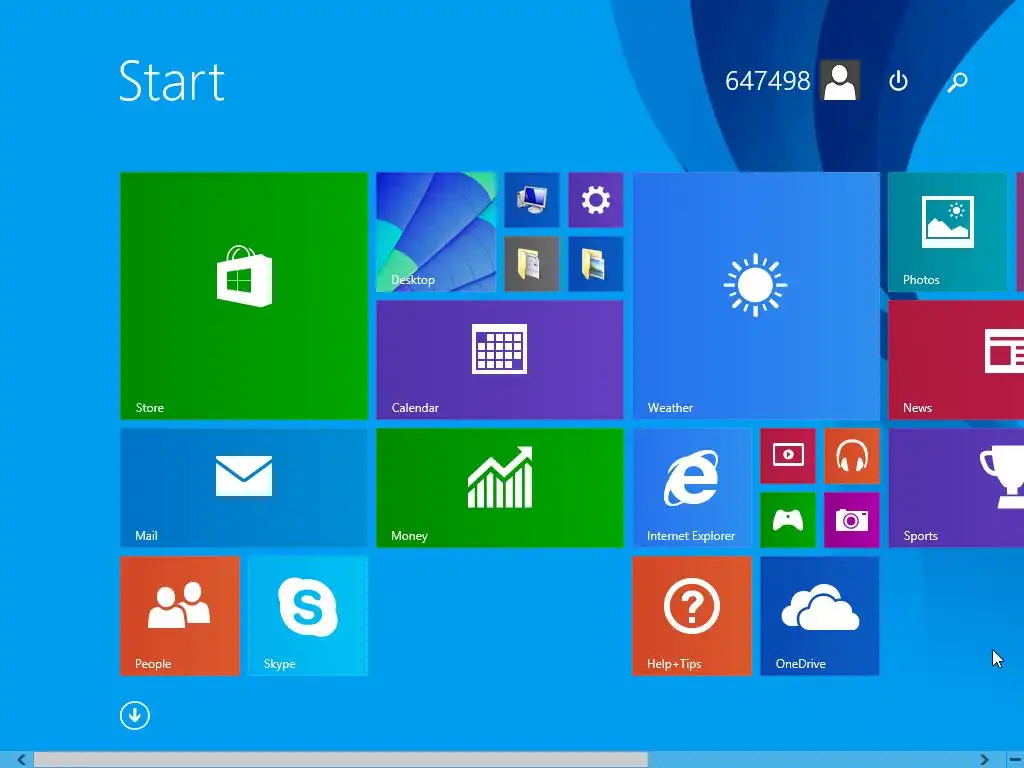Open the Weather tile
The height and width of the screenshot is (768, 1024).
756,296
